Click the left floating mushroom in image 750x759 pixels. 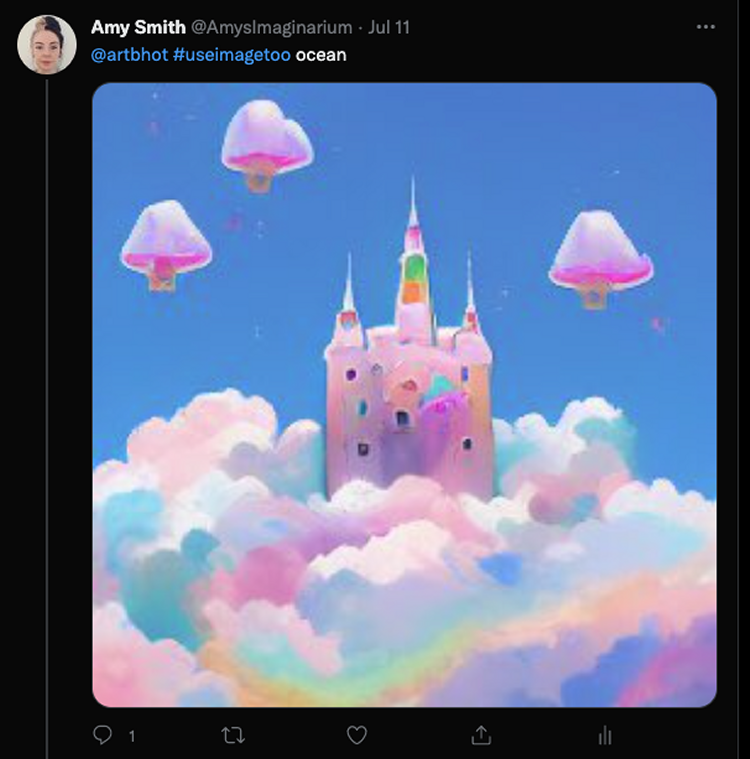coord(166,244)
